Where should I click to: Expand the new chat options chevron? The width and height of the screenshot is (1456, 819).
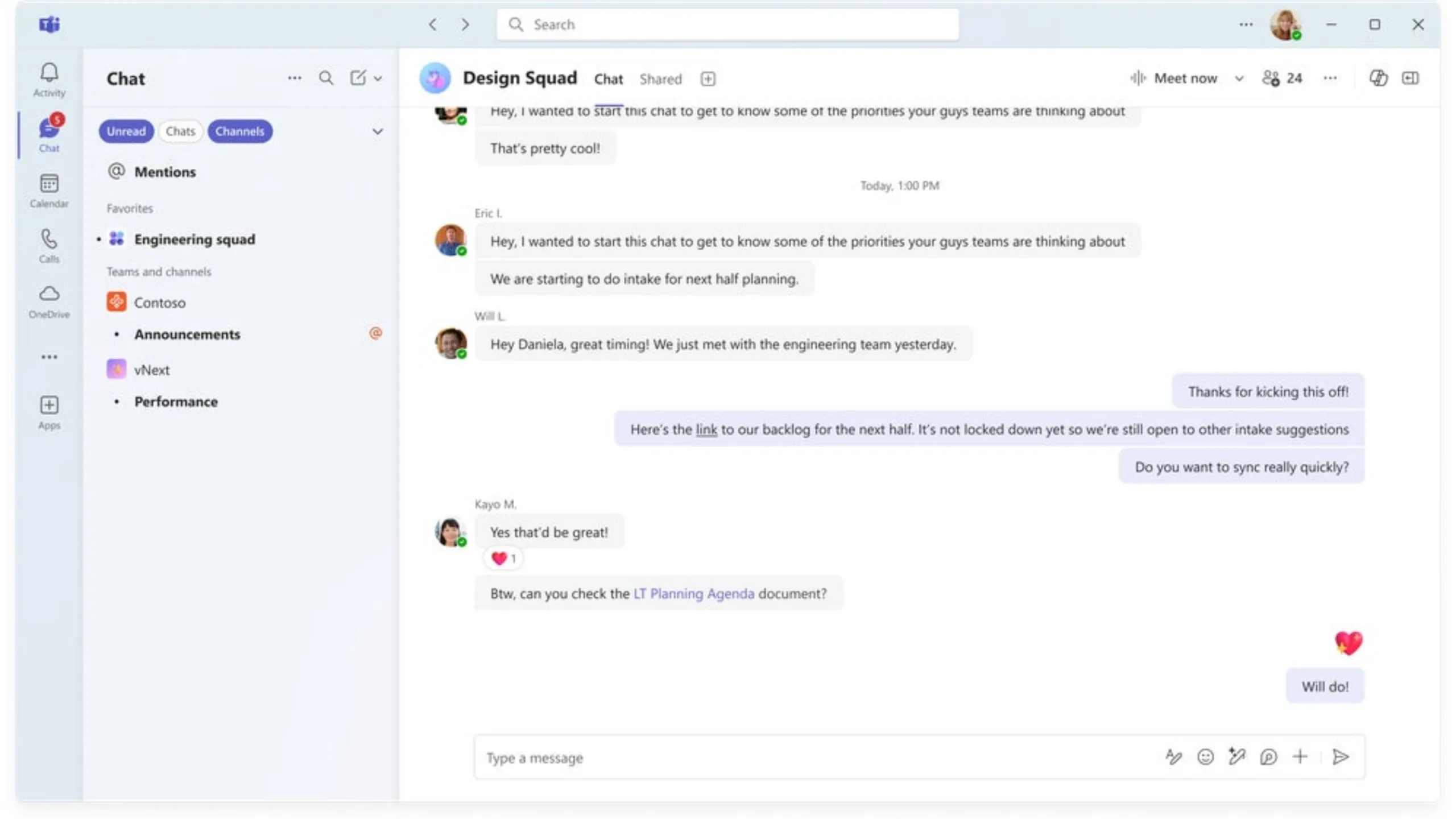(378, 78)
